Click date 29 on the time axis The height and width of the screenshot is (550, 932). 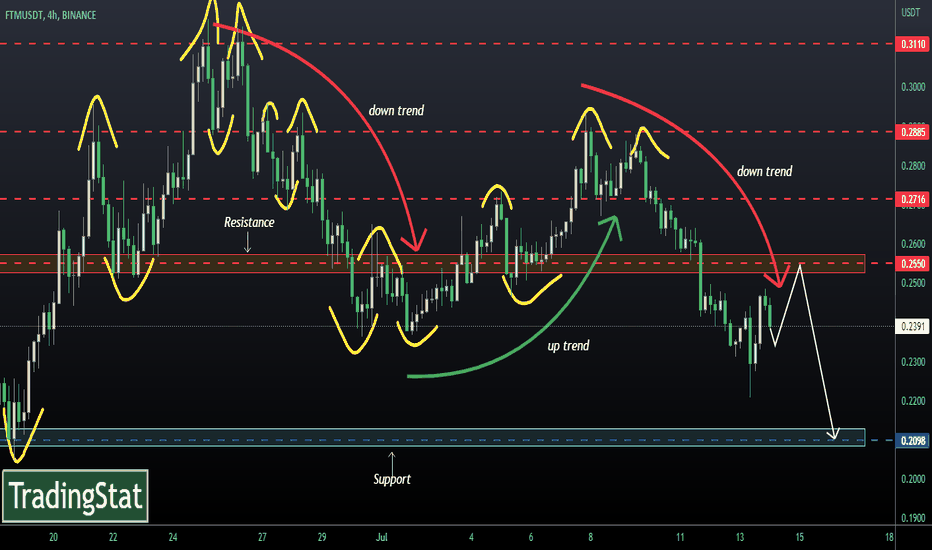click(322, 537)
